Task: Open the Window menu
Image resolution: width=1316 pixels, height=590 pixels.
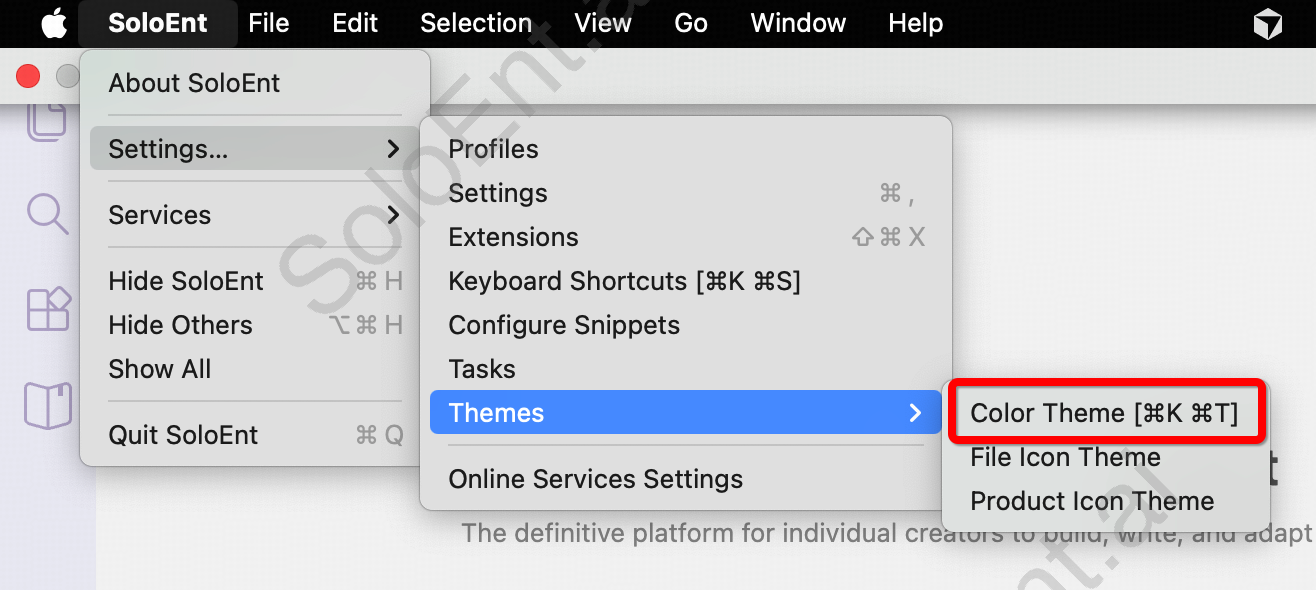Action: (x=797, y=23)
